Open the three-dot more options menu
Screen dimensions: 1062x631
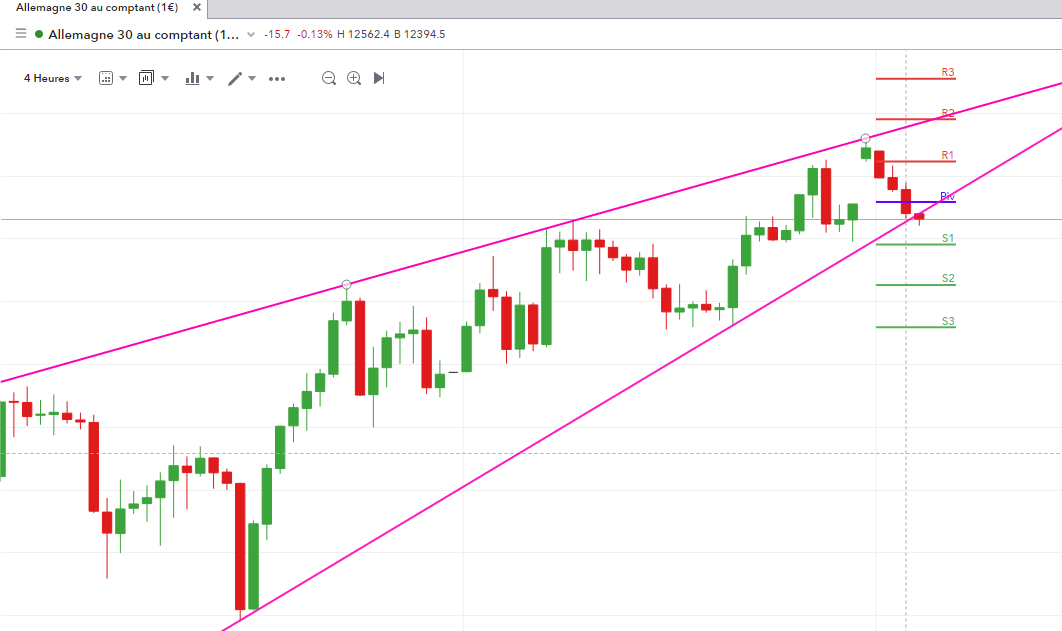tap(277, 78)
